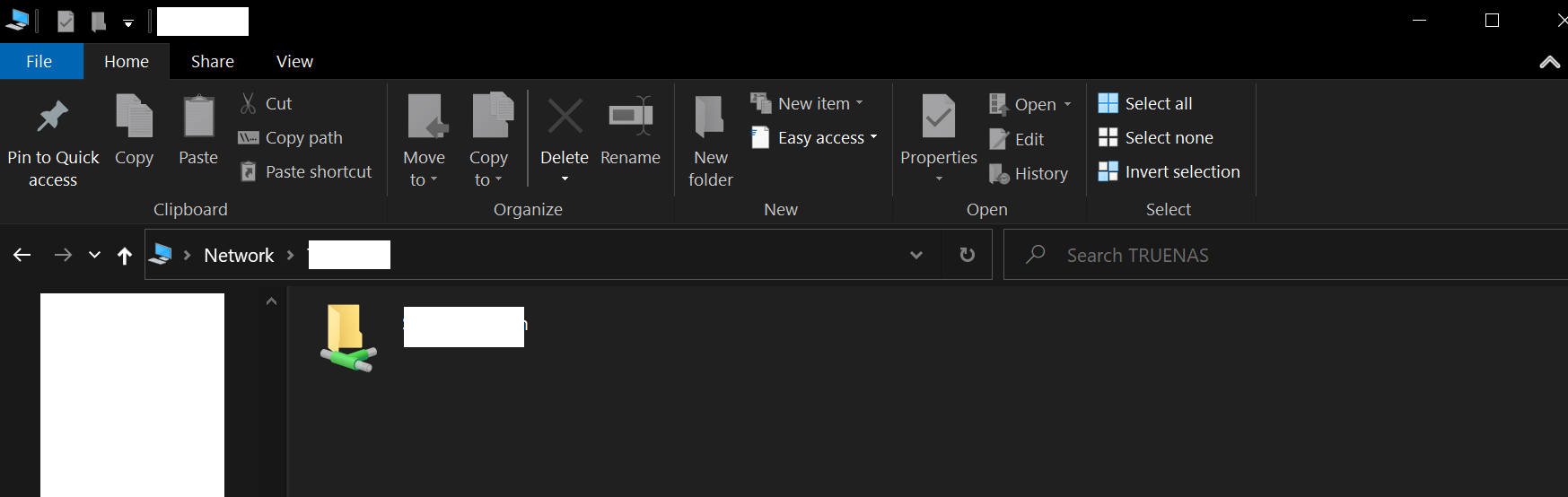Screen dimensions: 1568x497
Task: Collapse the ribbon with the chevron
Action: tap(1549, 62)
